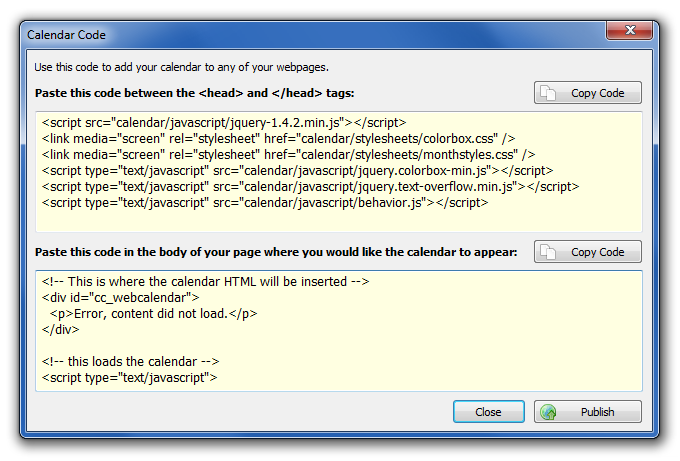Click the copy icon beside the body Copy Code
Screen dimensions: 680x461
coord(549,252)
